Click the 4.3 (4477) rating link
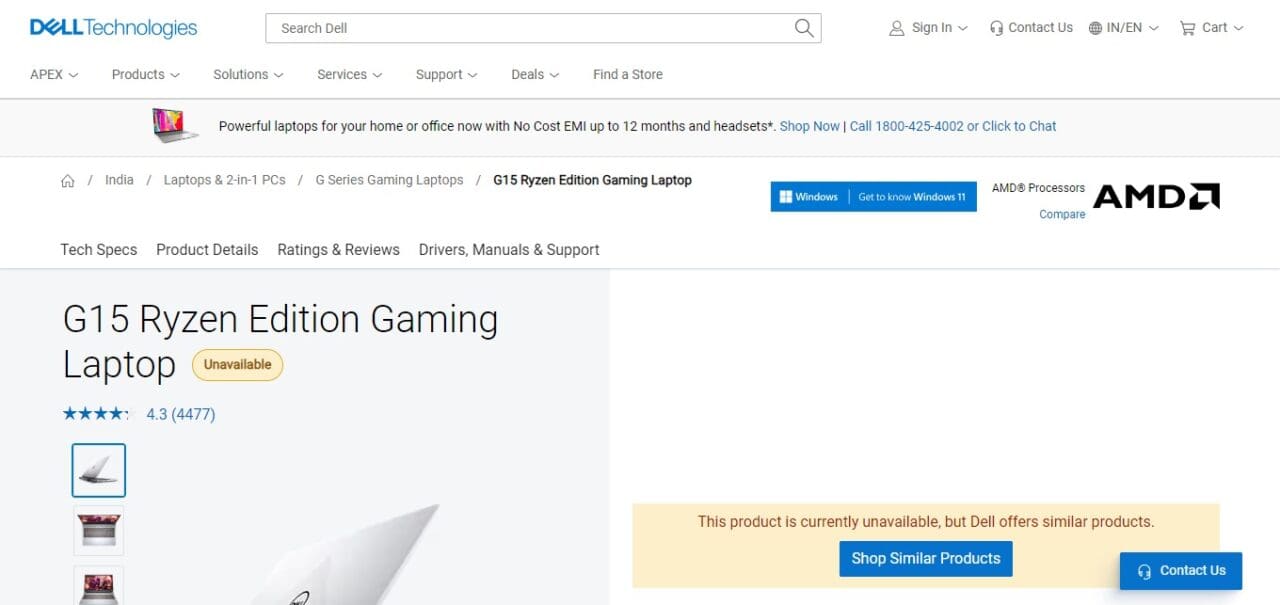This screenshot has width=1280, height=605. point(181,414)
